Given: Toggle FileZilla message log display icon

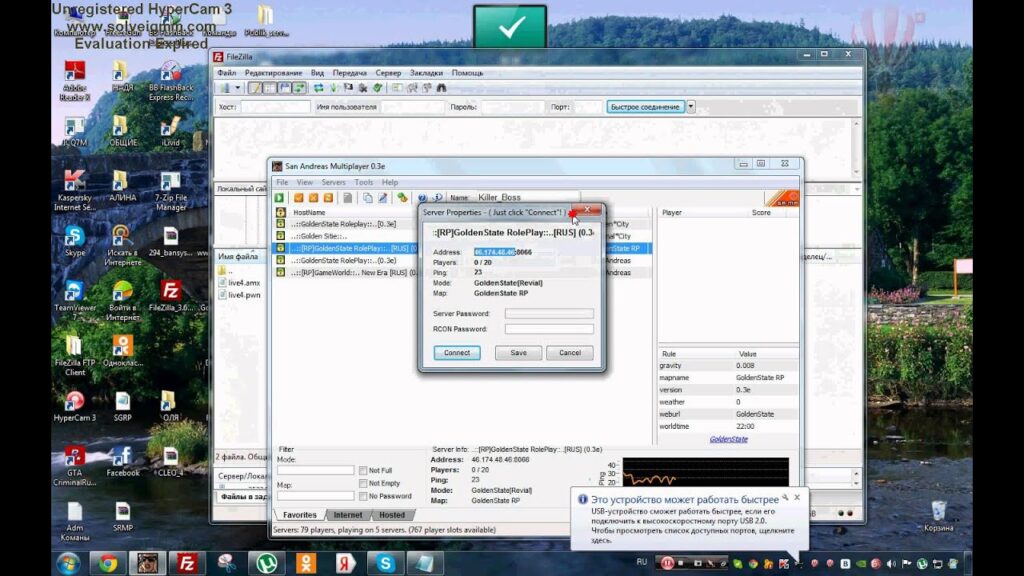Looking at the screenshot, I should [255, 88].
